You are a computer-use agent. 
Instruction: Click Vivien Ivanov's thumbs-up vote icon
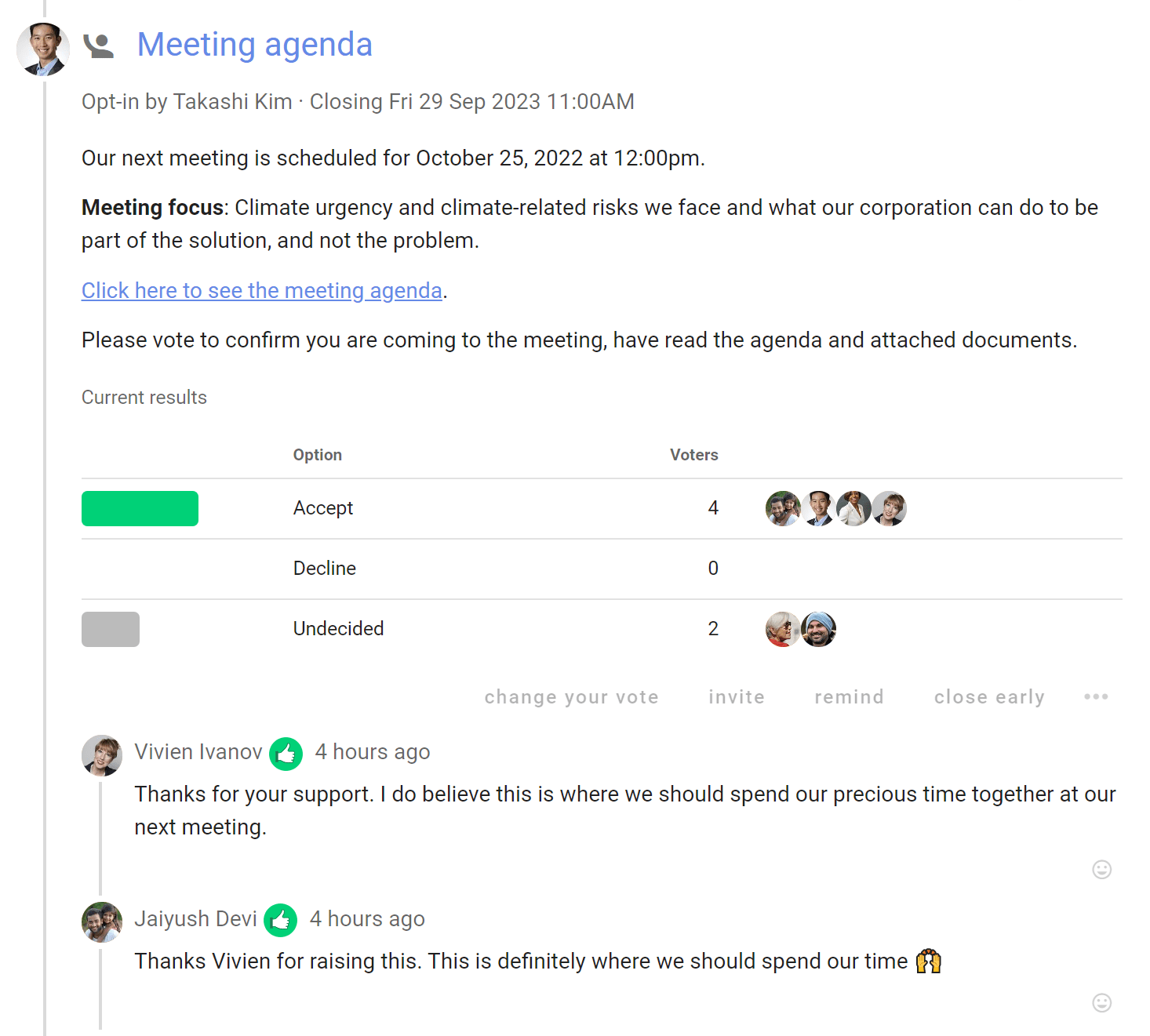click(286, 754)
